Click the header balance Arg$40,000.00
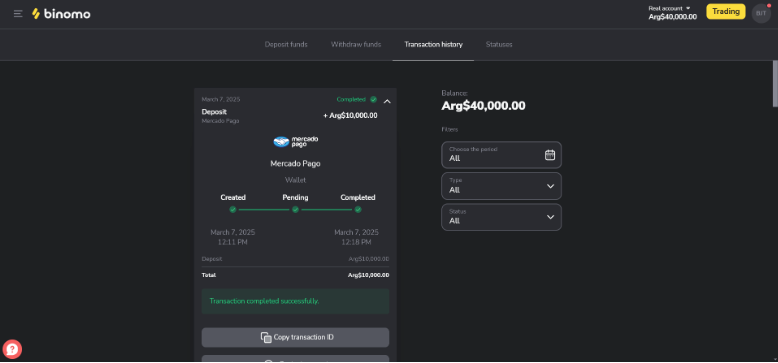This screenshot has width=778, height=363. pos(672,17)
